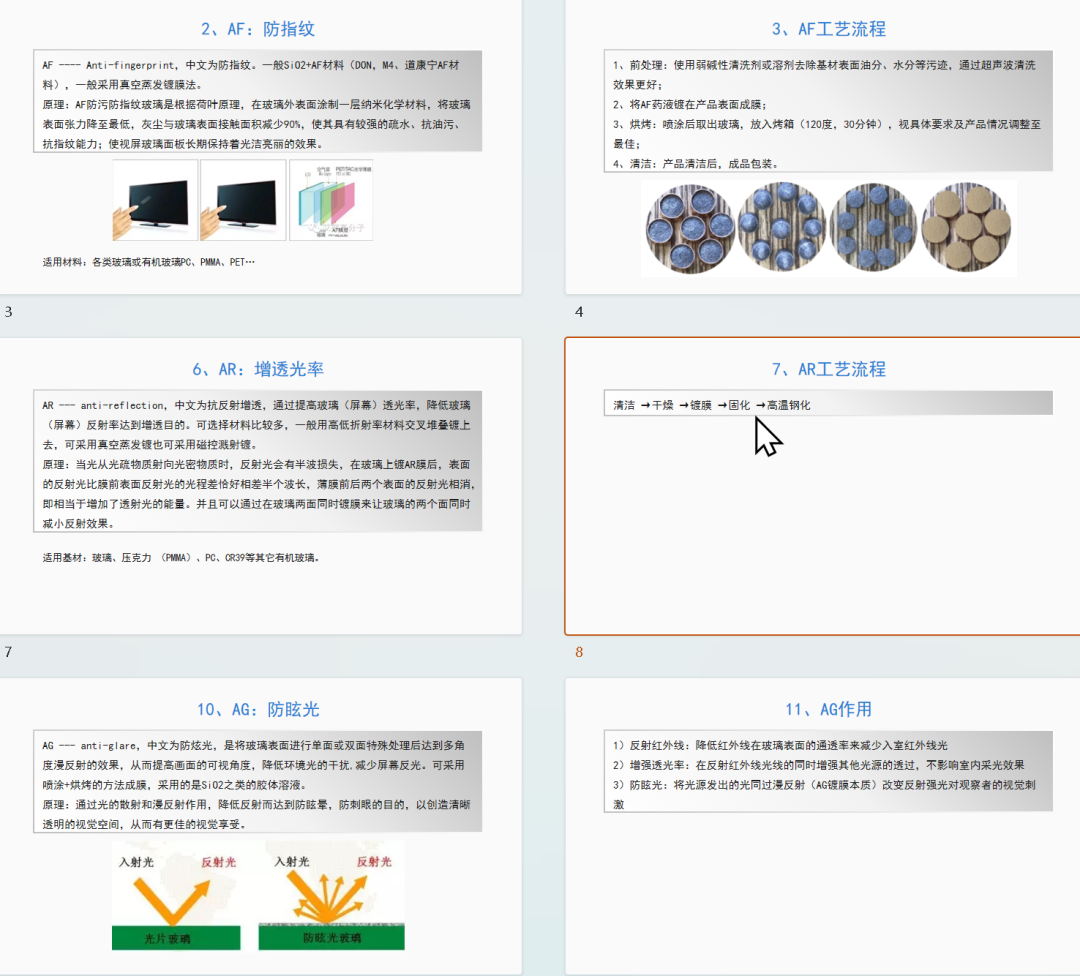Click the 适用材料 text line
The image size is (1080, 976).
148,263
